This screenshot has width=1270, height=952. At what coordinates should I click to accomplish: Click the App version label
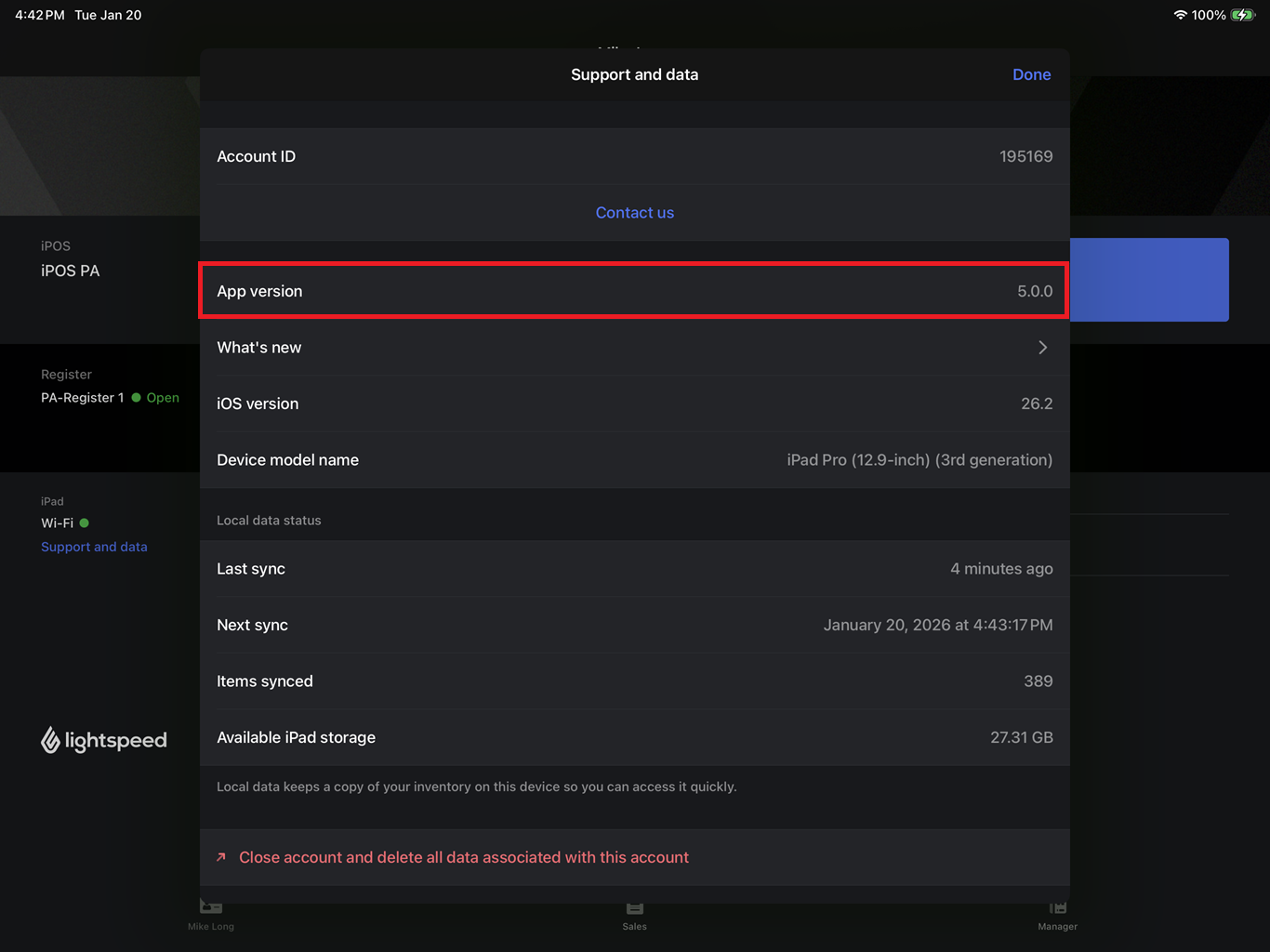(259, 291)
